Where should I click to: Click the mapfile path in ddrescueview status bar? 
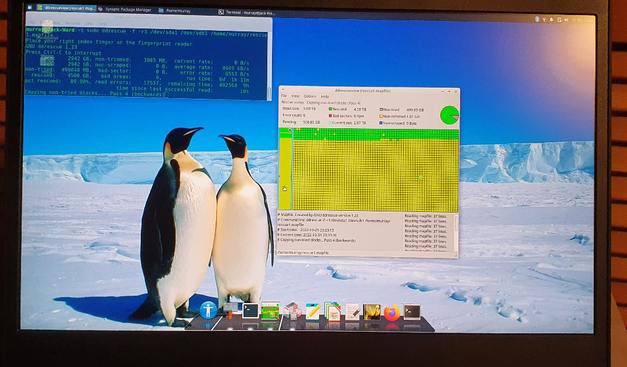point(303,253)
